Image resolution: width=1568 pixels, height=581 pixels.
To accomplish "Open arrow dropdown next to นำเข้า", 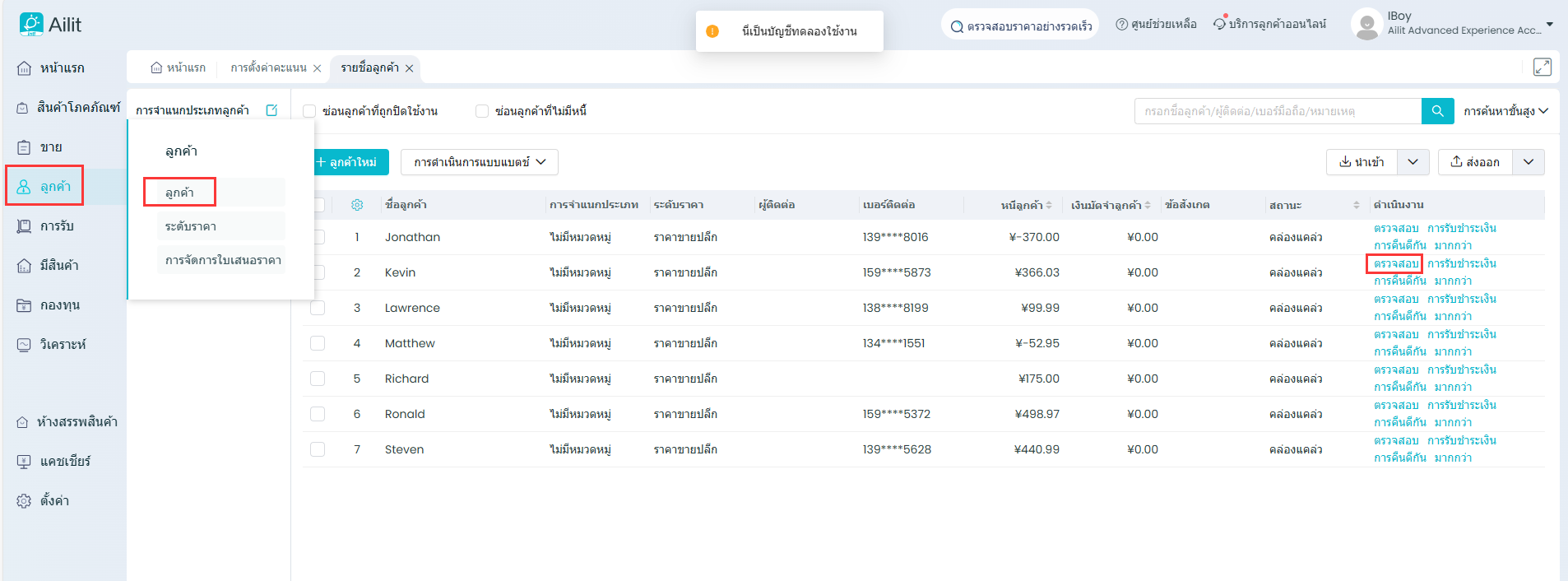I will click(x=1413, y=162).
